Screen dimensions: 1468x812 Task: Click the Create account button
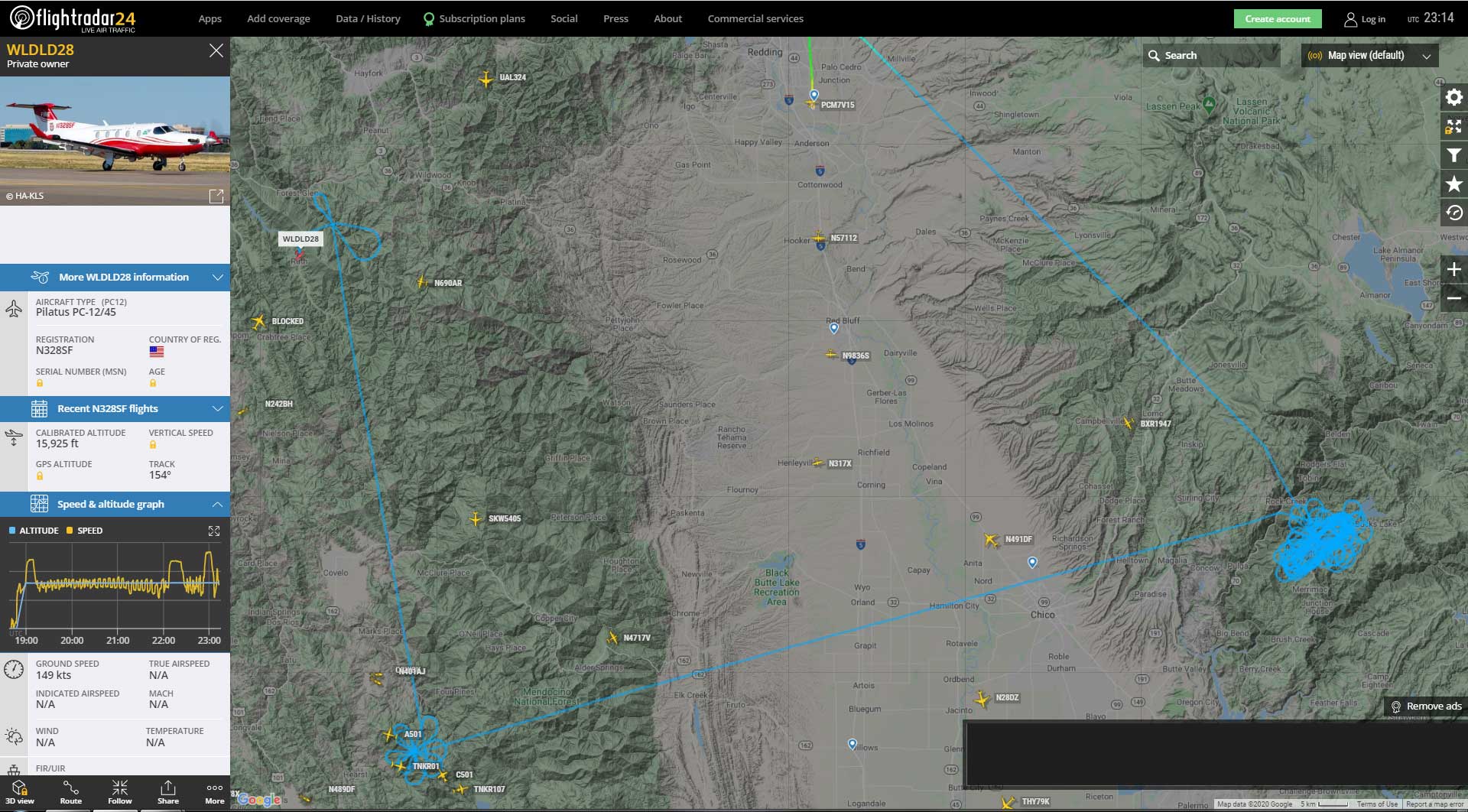click(x=1278, y=19)
